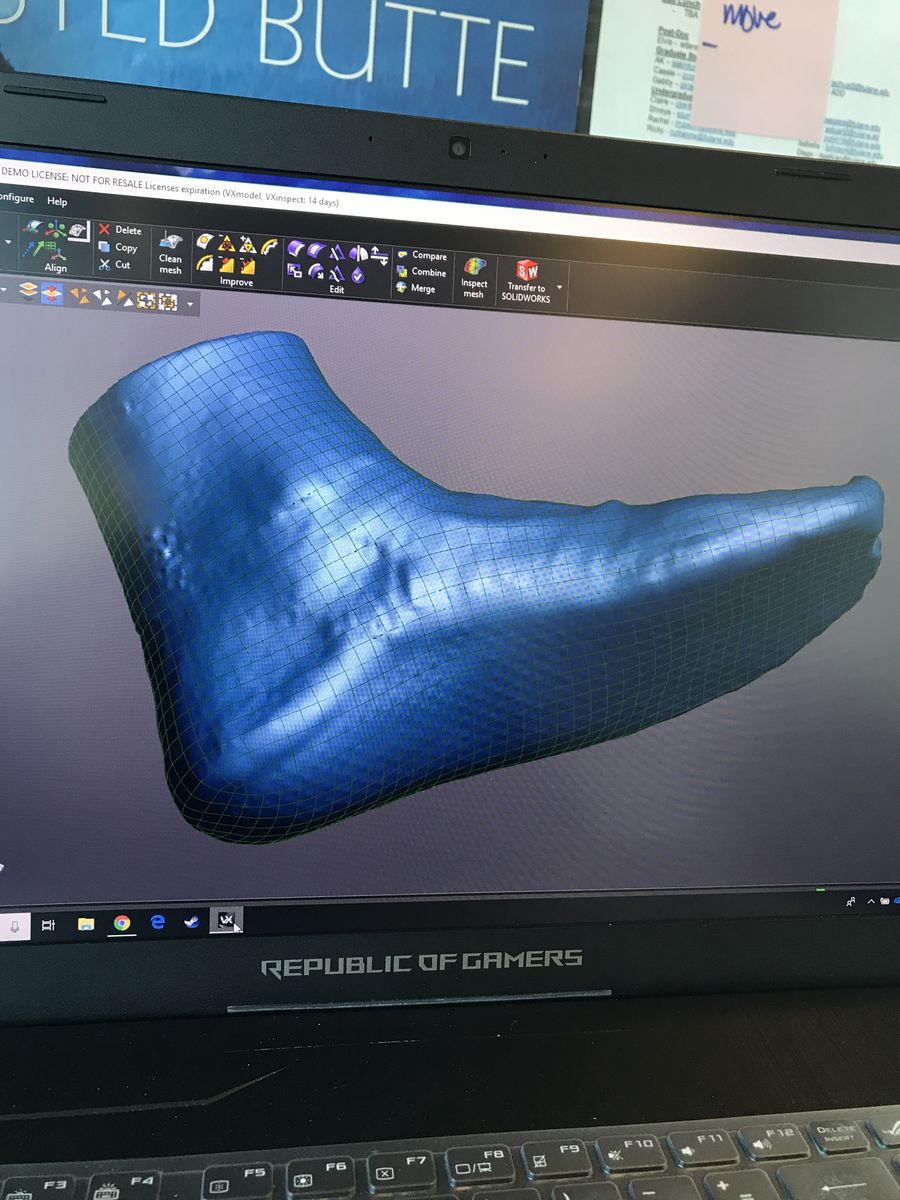
Task: Toggle the orange stacked-layers icon in selection toolbar
Action: pyautogui.click(x=29, y=290)
